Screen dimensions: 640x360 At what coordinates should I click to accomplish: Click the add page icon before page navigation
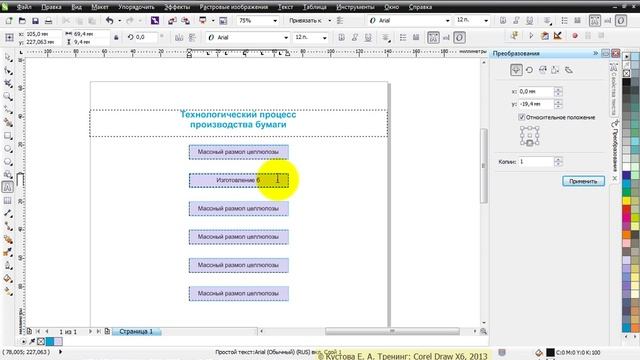pyautogui.click(x=29, y=331)
